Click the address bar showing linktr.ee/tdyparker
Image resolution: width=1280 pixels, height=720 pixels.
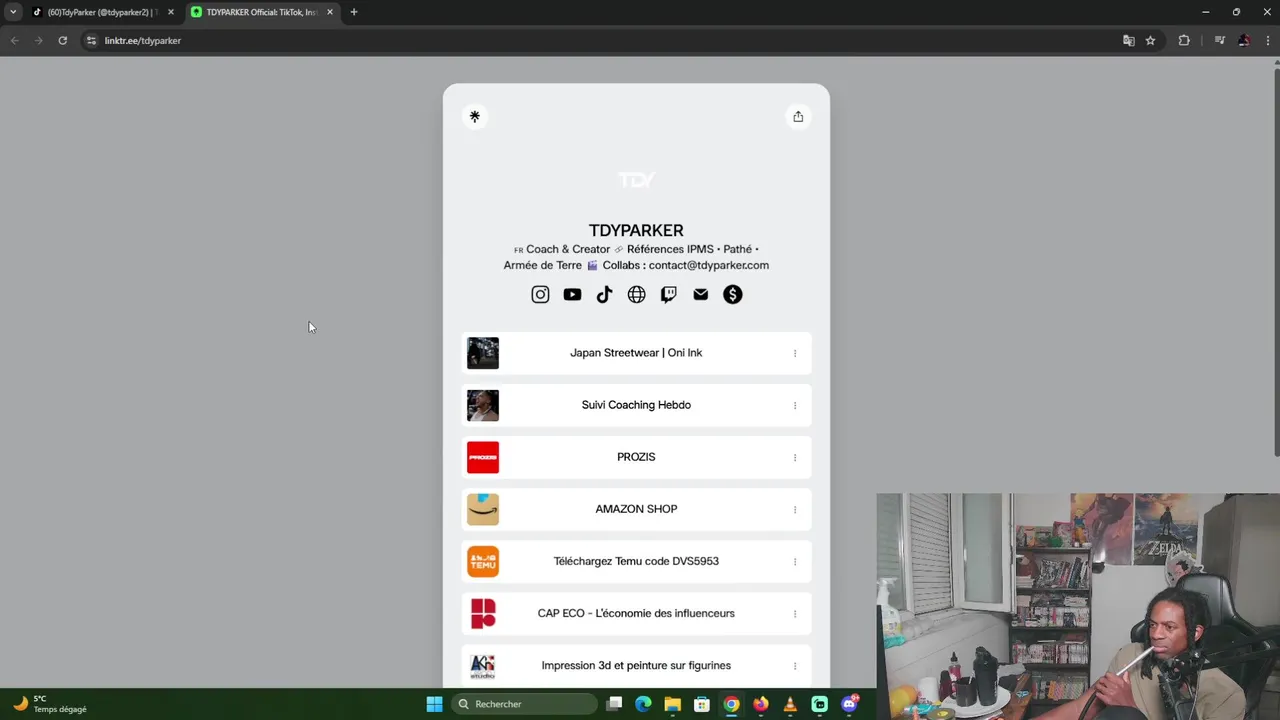click(600, 40)
